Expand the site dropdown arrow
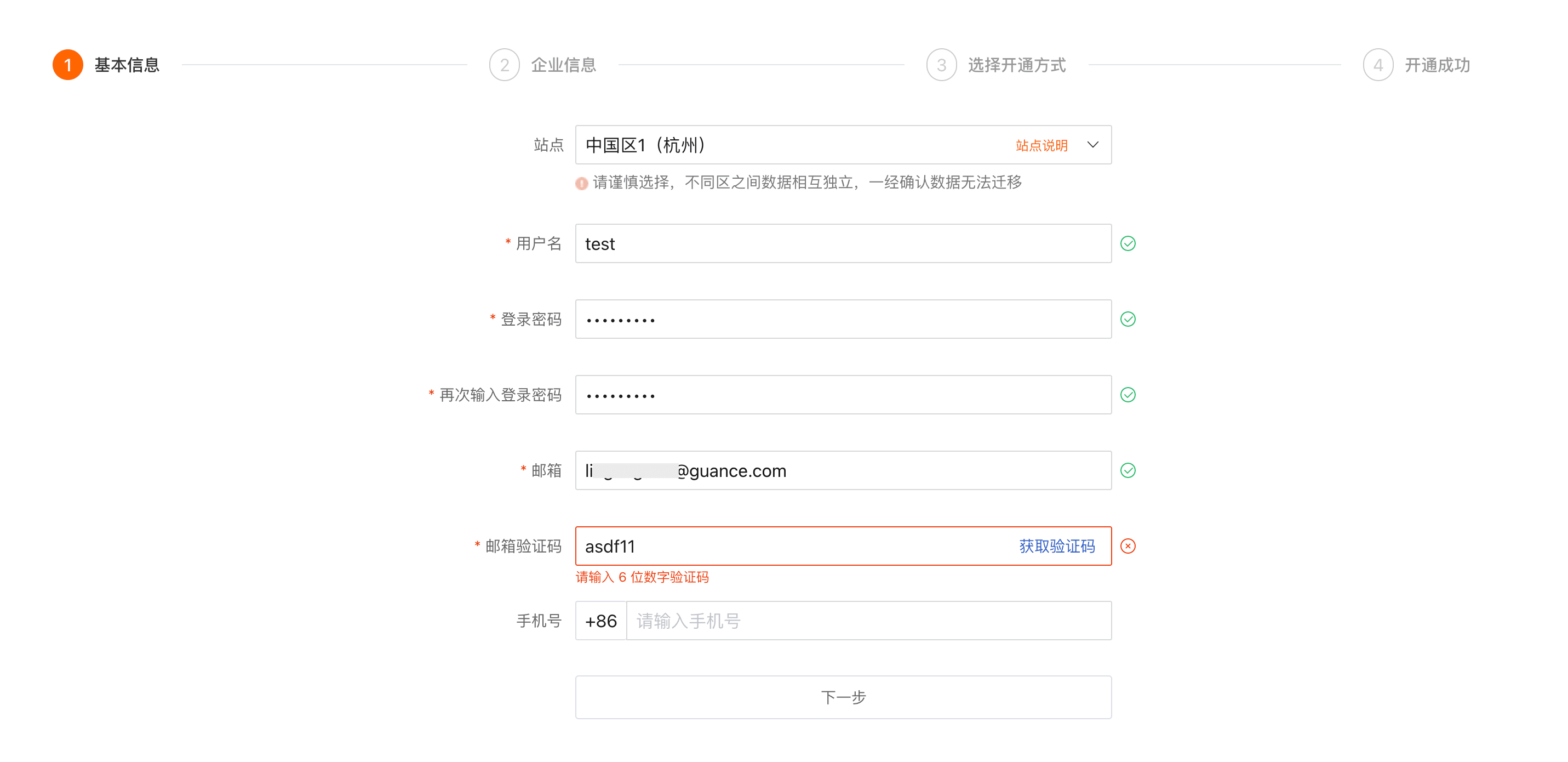This screenshot has width=1568, height=762. tap(1092, 145)
